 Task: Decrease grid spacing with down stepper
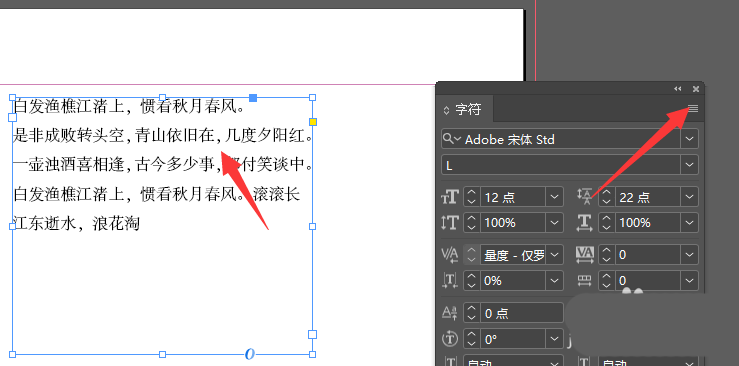(607, 285)
